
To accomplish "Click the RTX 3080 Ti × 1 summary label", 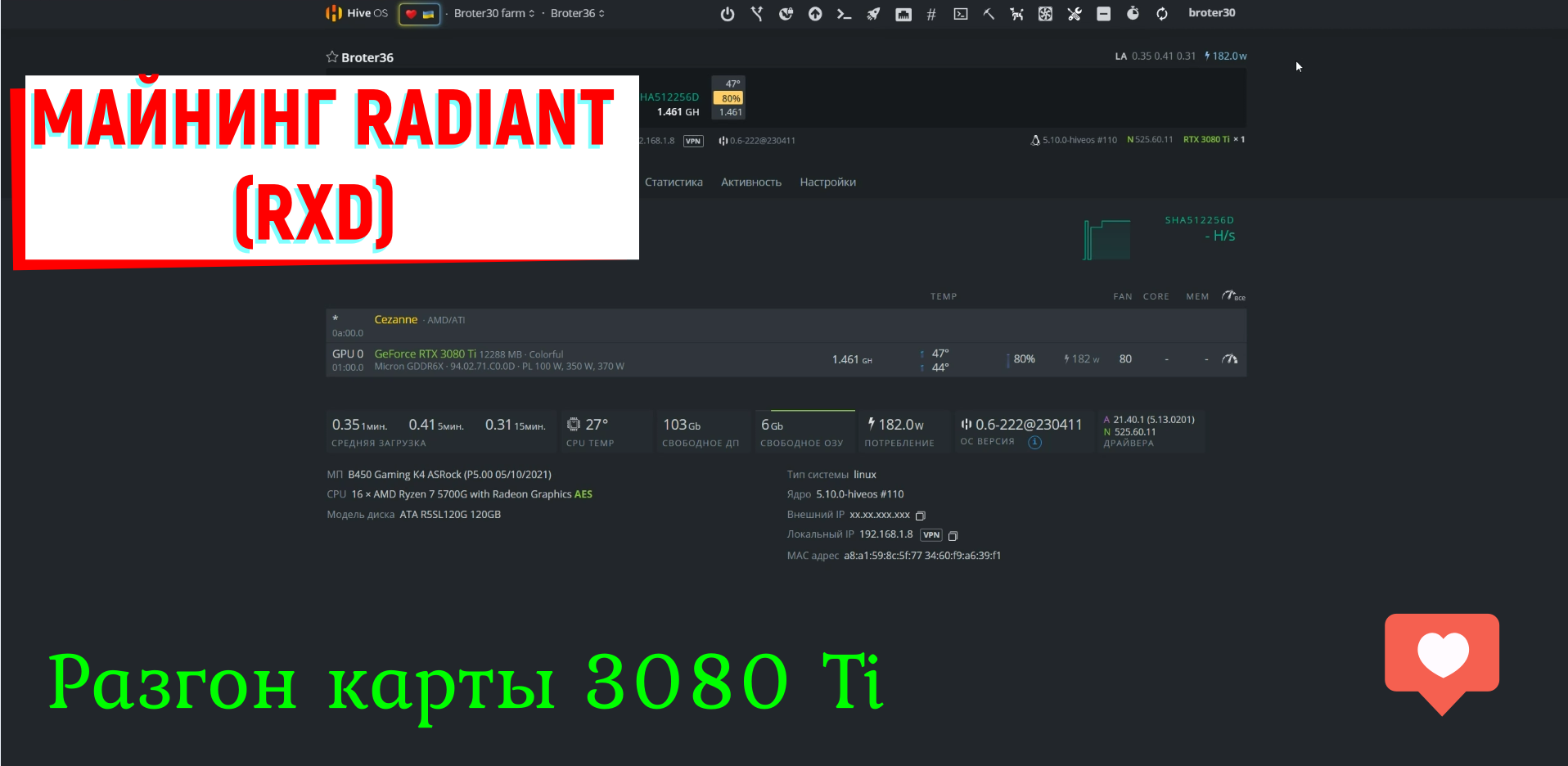I will click(x=1214, y=140).
